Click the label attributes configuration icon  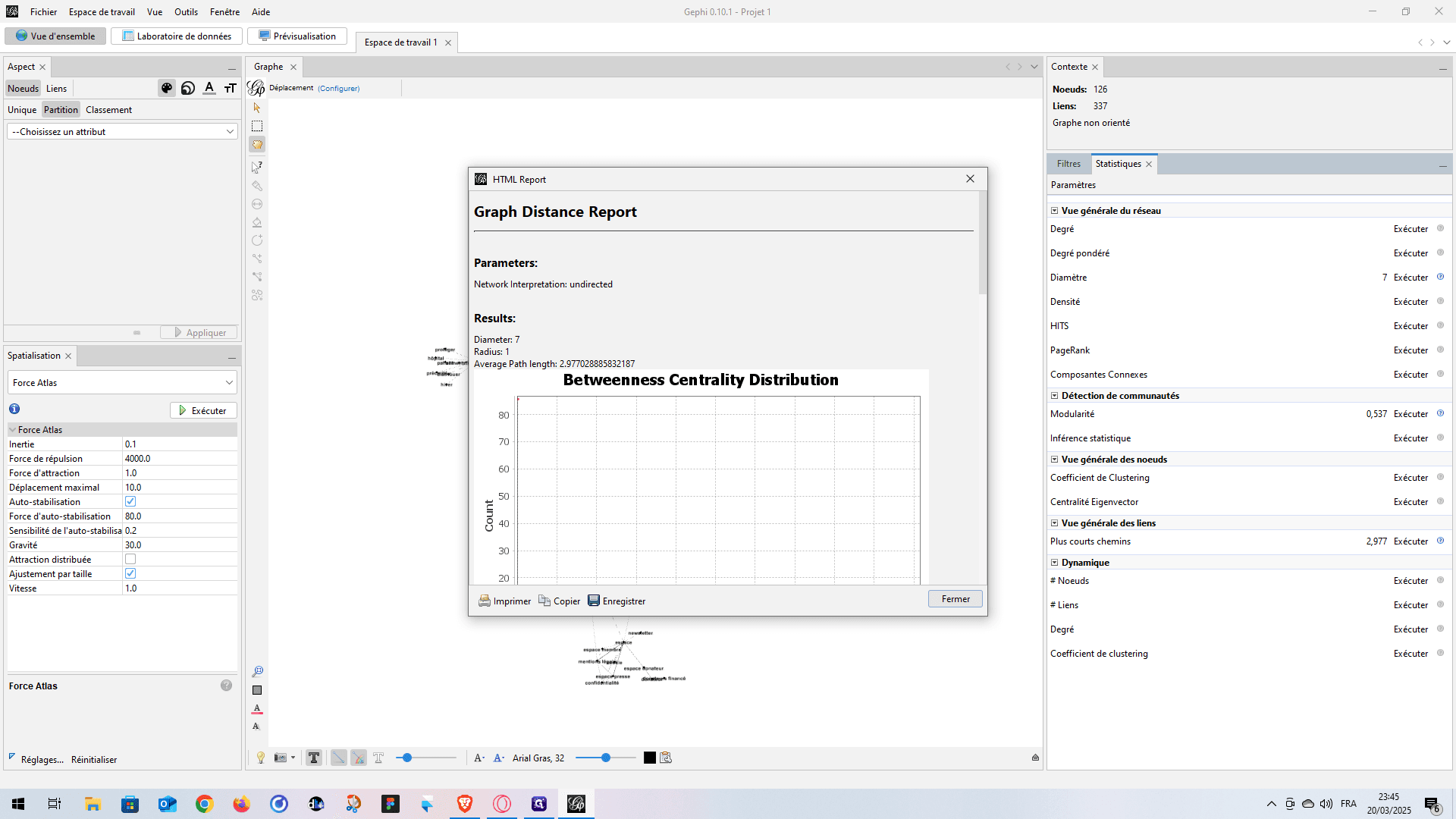point(666,758)
